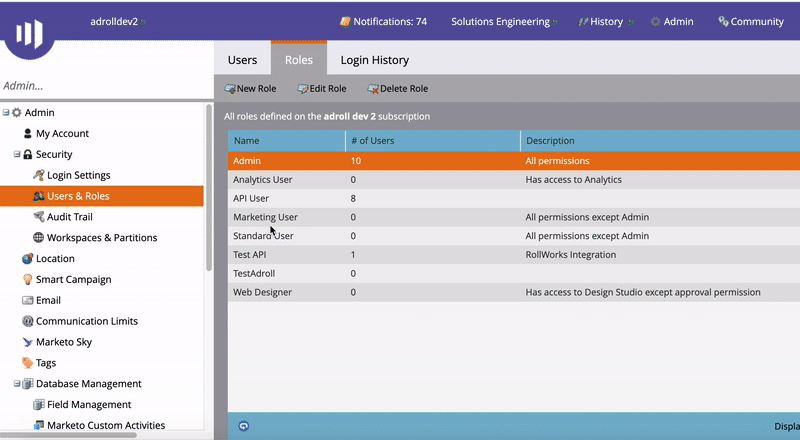
Task: Click the Has access to Analytics cell
Action: pyautogui.click(x=573, y=180)
